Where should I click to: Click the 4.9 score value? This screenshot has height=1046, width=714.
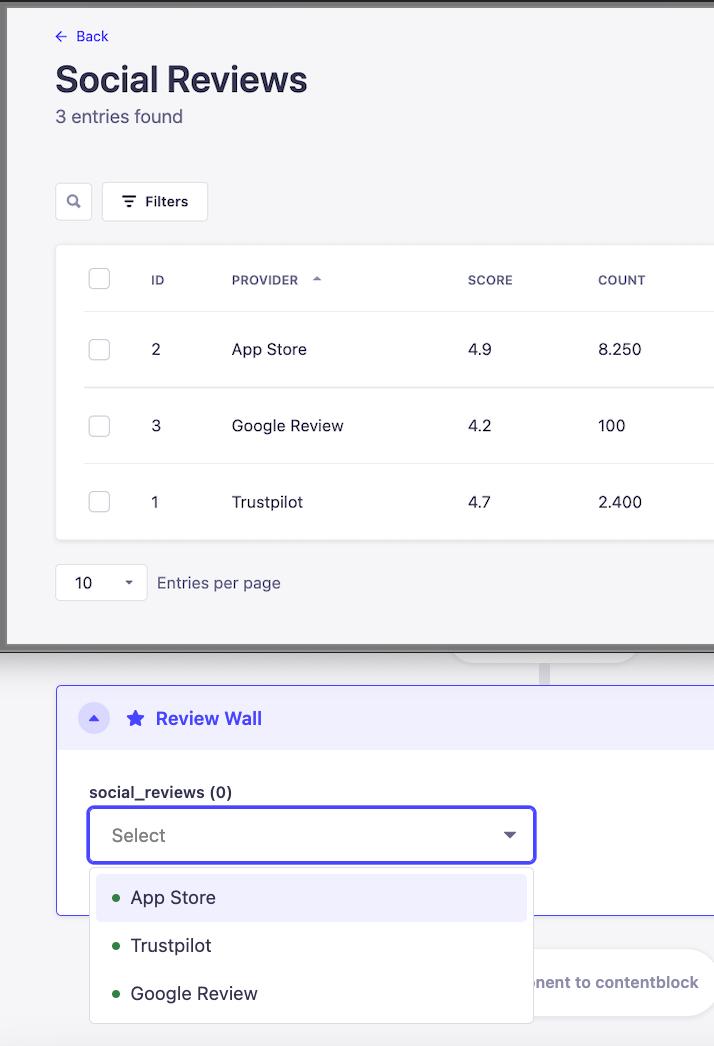(x=480, y=350)
